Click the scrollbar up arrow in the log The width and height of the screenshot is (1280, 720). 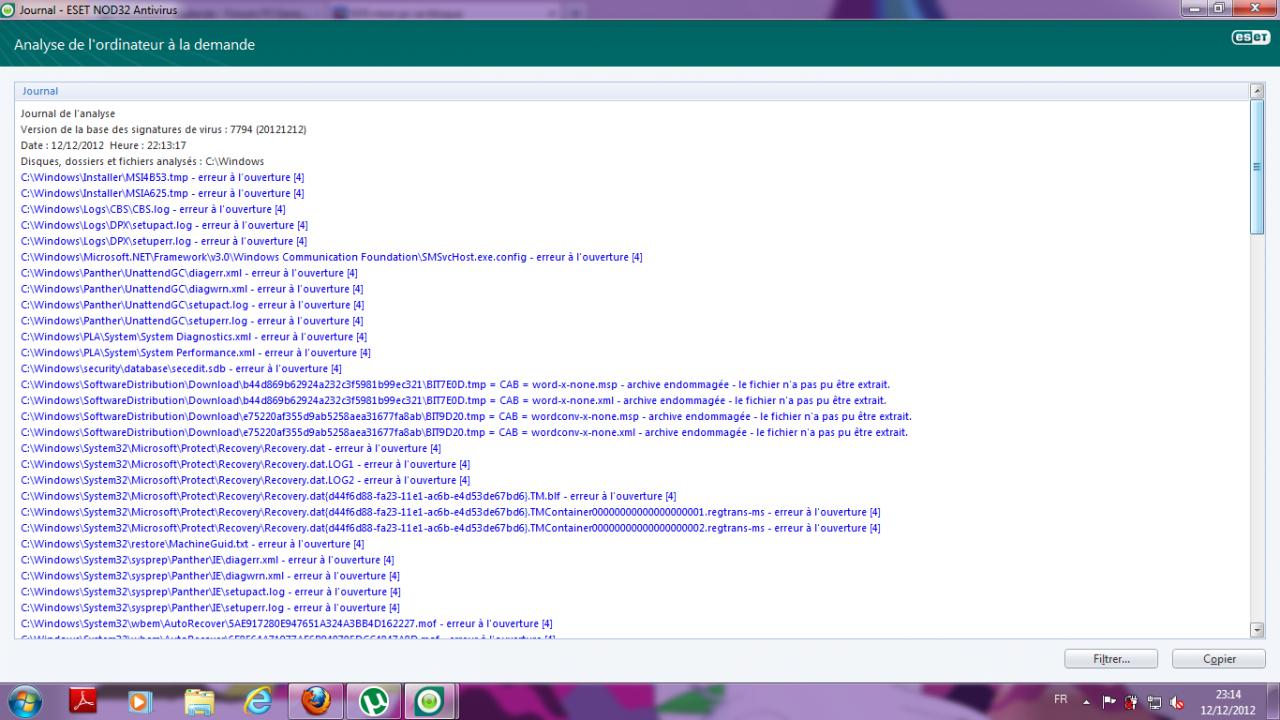point(1257,91)
